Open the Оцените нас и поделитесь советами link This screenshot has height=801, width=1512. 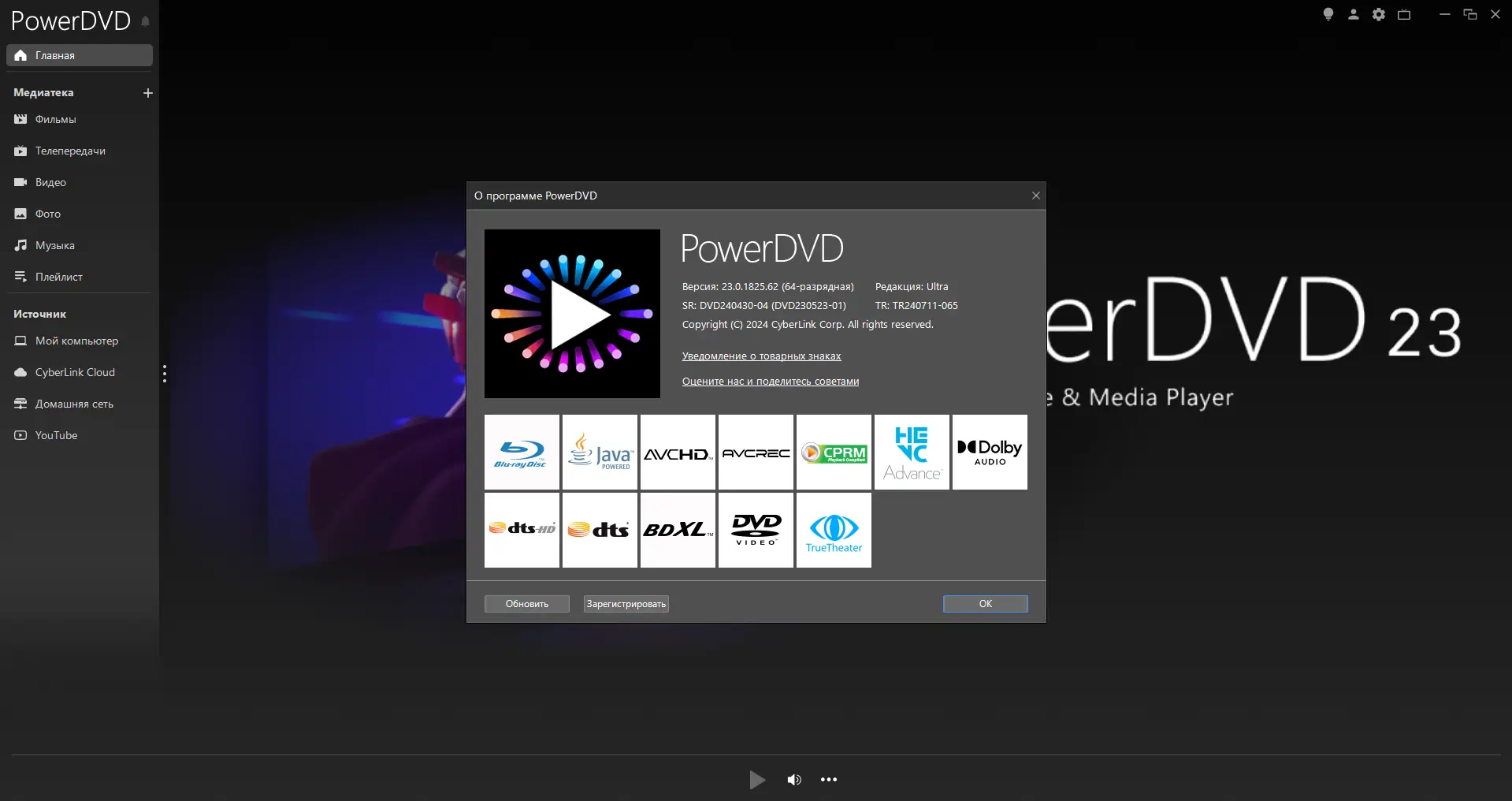771,382
